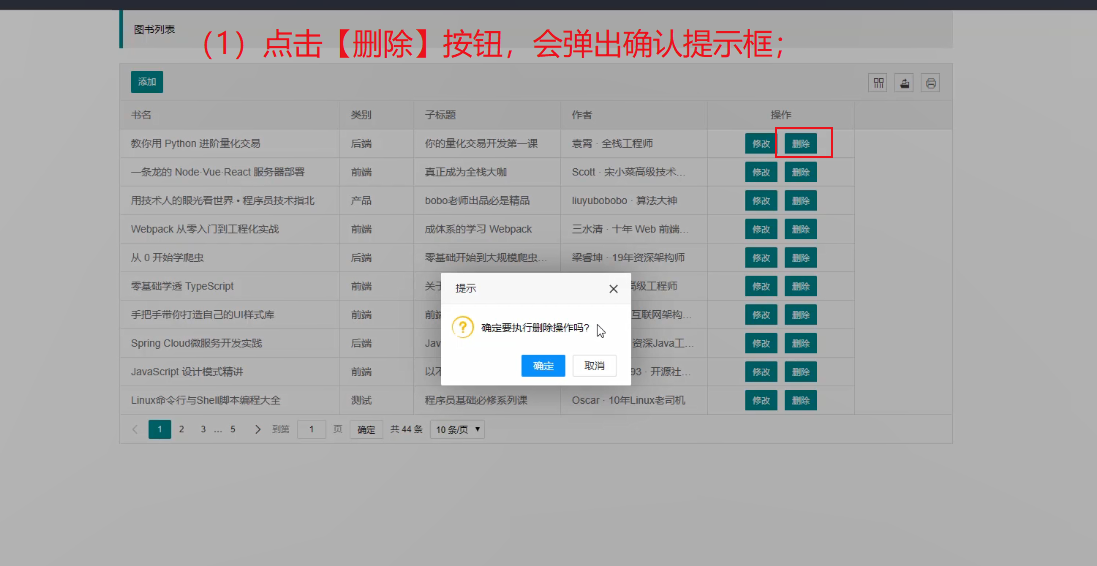Click the title 一条龙的 Node·Vue·React 服务器部署
Image resolution: width=1097 pixels, height=566 pixels.
point(218,172)
